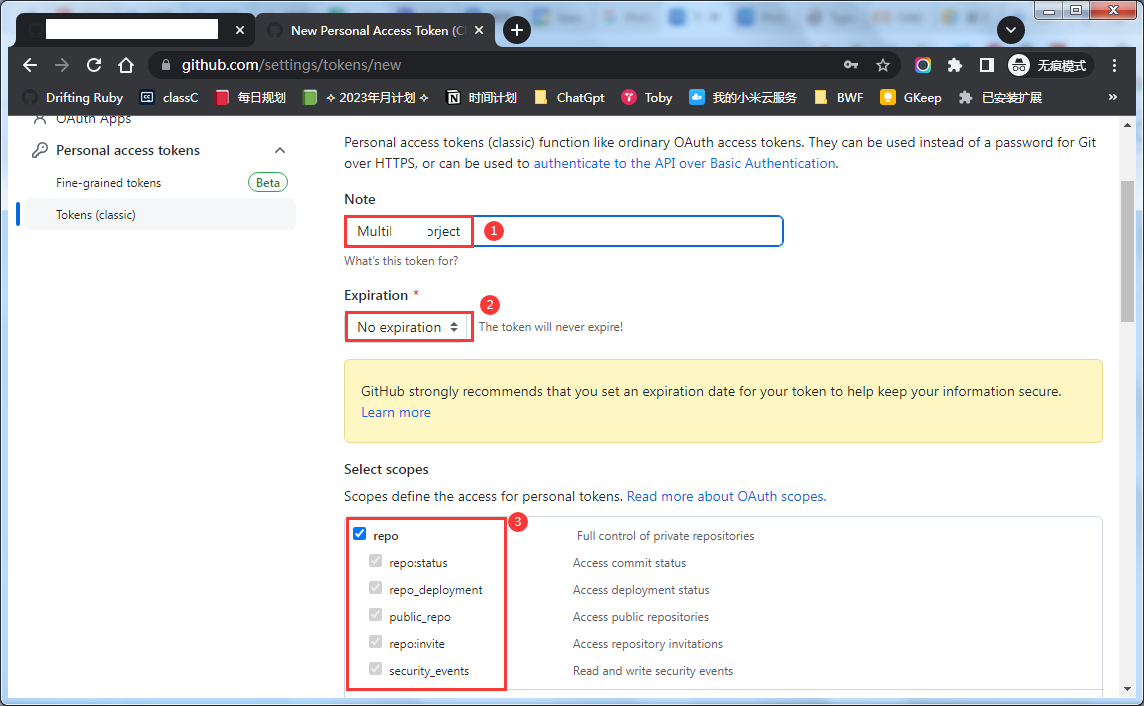
Task: Click the page vertical scrollbar thumb
Action: [1127, 250]
